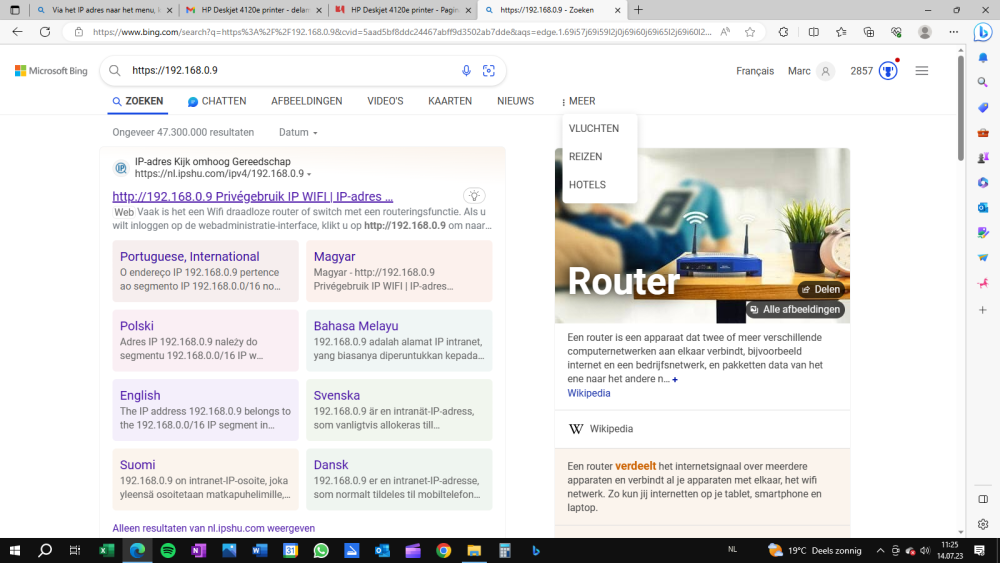1000x563 pixels.
Task: Open the Read aloud icon in address bar
Action: coord(725,32)
